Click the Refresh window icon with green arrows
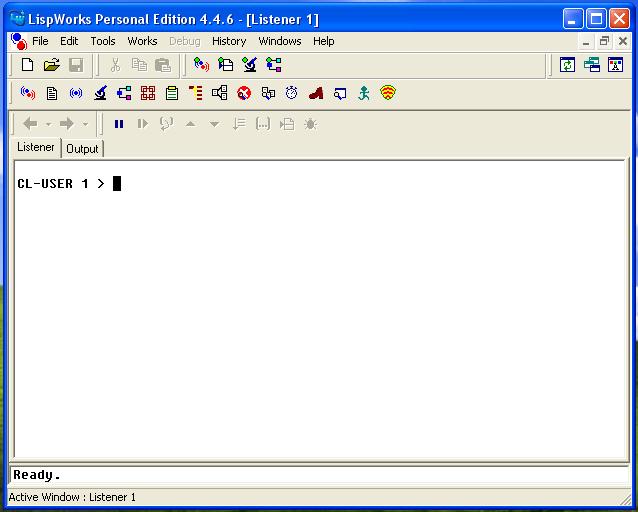 (567, 64)
